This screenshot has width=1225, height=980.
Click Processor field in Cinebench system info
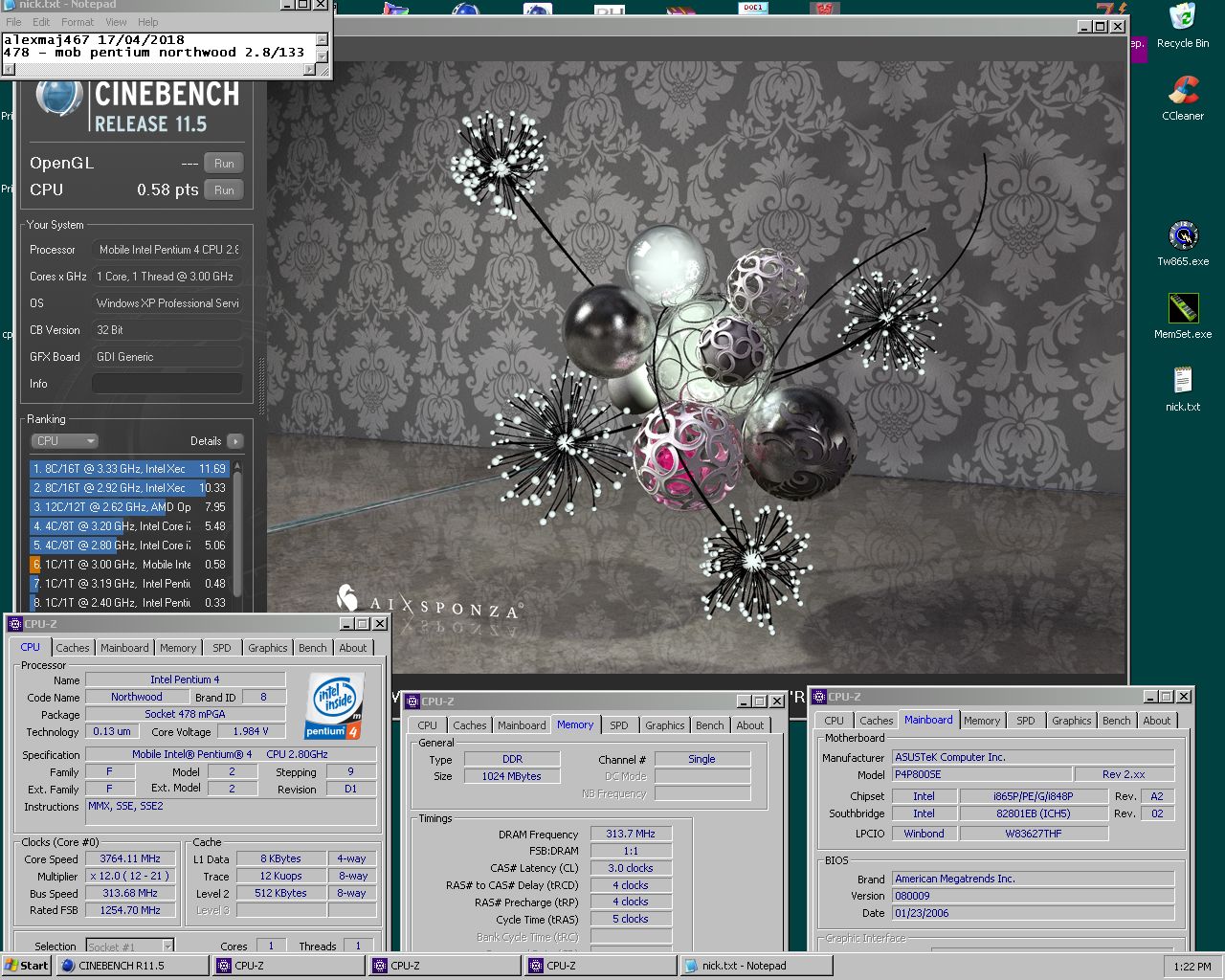pyautogui.click(x=167, y=250)
